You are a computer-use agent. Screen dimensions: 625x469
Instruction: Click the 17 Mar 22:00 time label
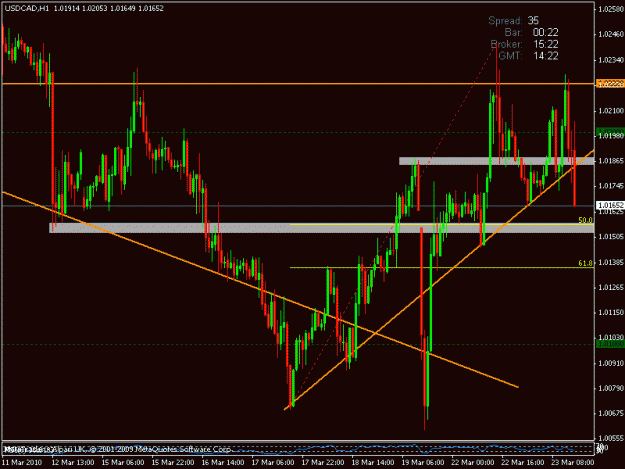coord(323,463)
